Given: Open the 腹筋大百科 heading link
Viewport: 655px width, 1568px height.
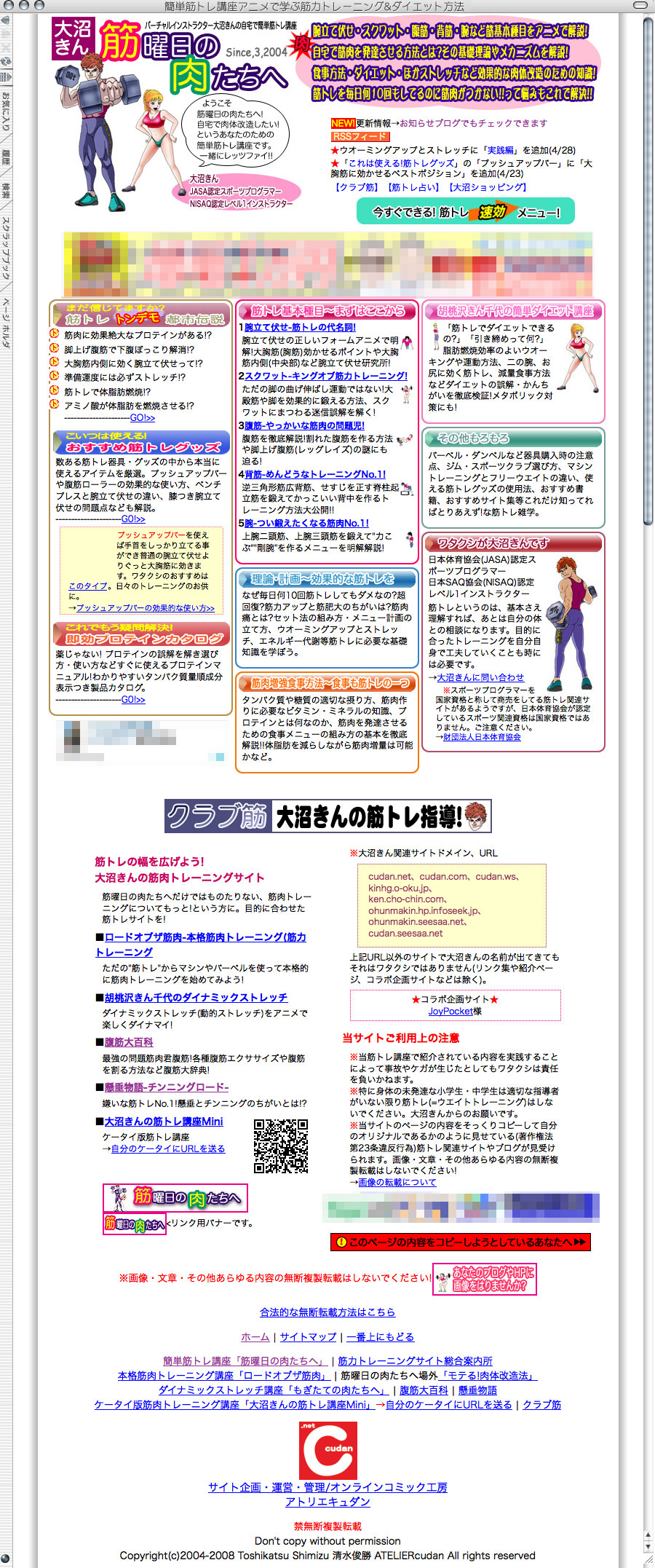Looking at the screenshot, I should pyautogui.click(x=129, y=1042).
